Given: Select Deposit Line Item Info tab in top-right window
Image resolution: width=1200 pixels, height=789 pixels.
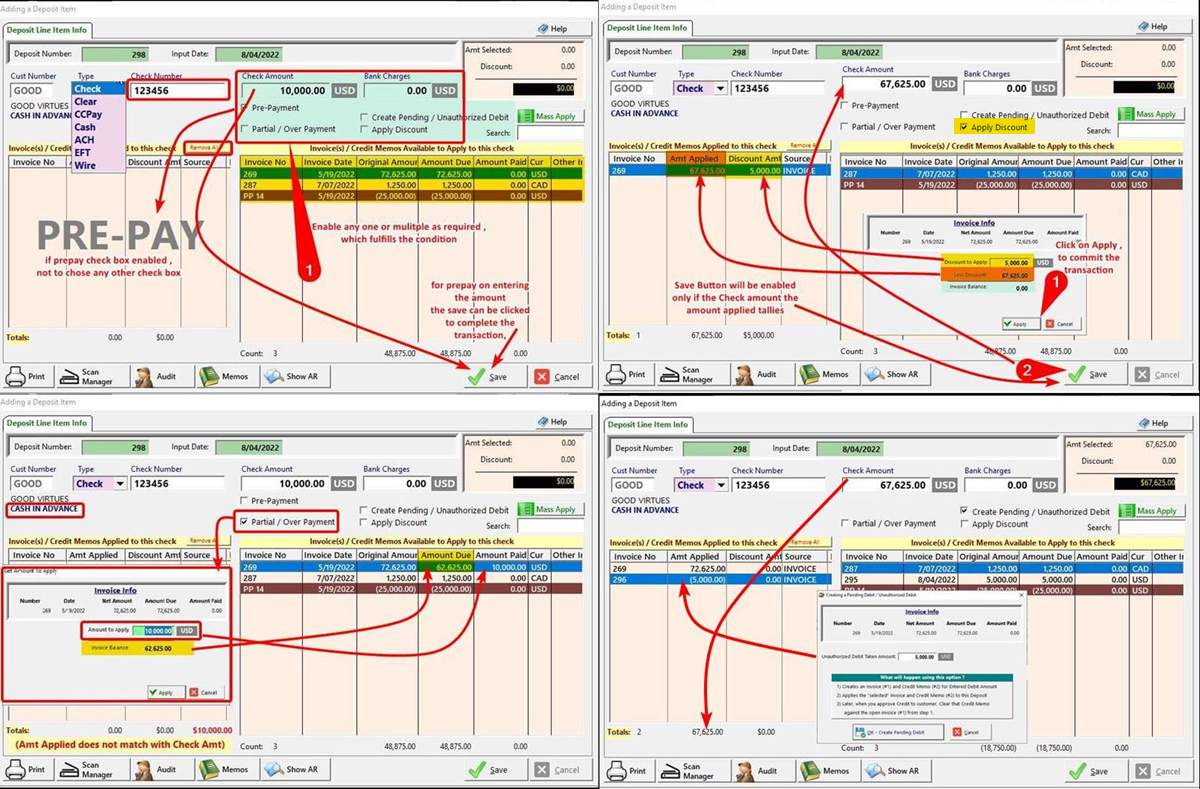Looking at the screenshot, I should coord(648,28).
